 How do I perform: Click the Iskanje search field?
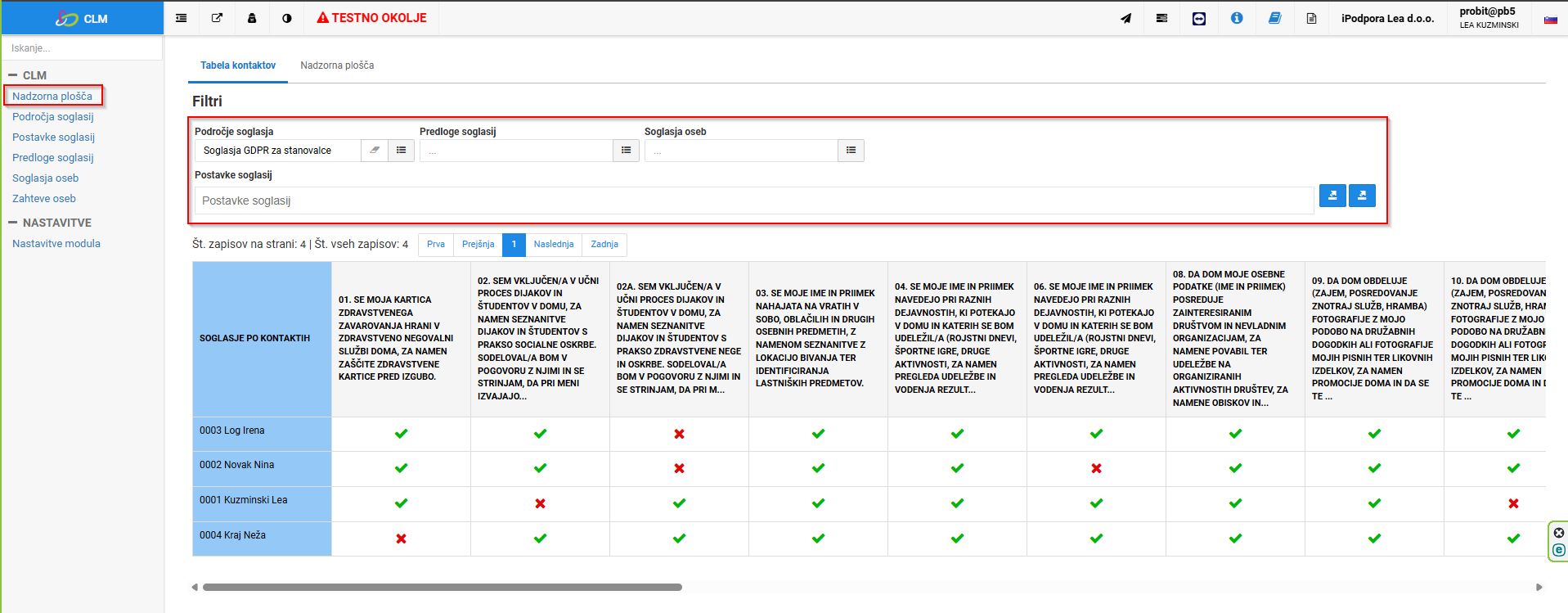(83, 48)
